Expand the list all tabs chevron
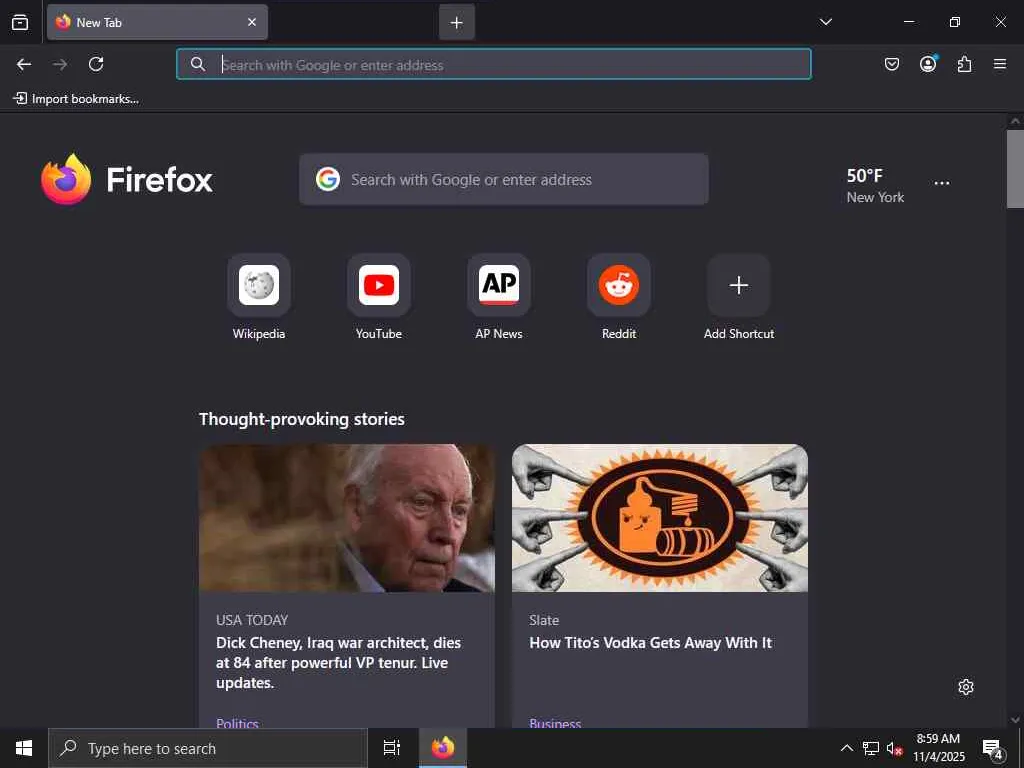 tap(825, 22)
